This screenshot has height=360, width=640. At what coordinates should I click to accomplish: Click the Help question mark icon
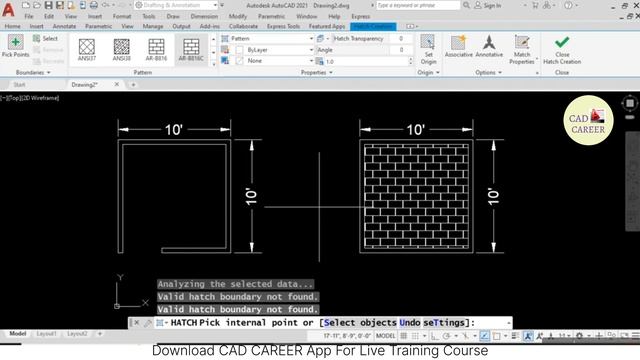[568, 5]
